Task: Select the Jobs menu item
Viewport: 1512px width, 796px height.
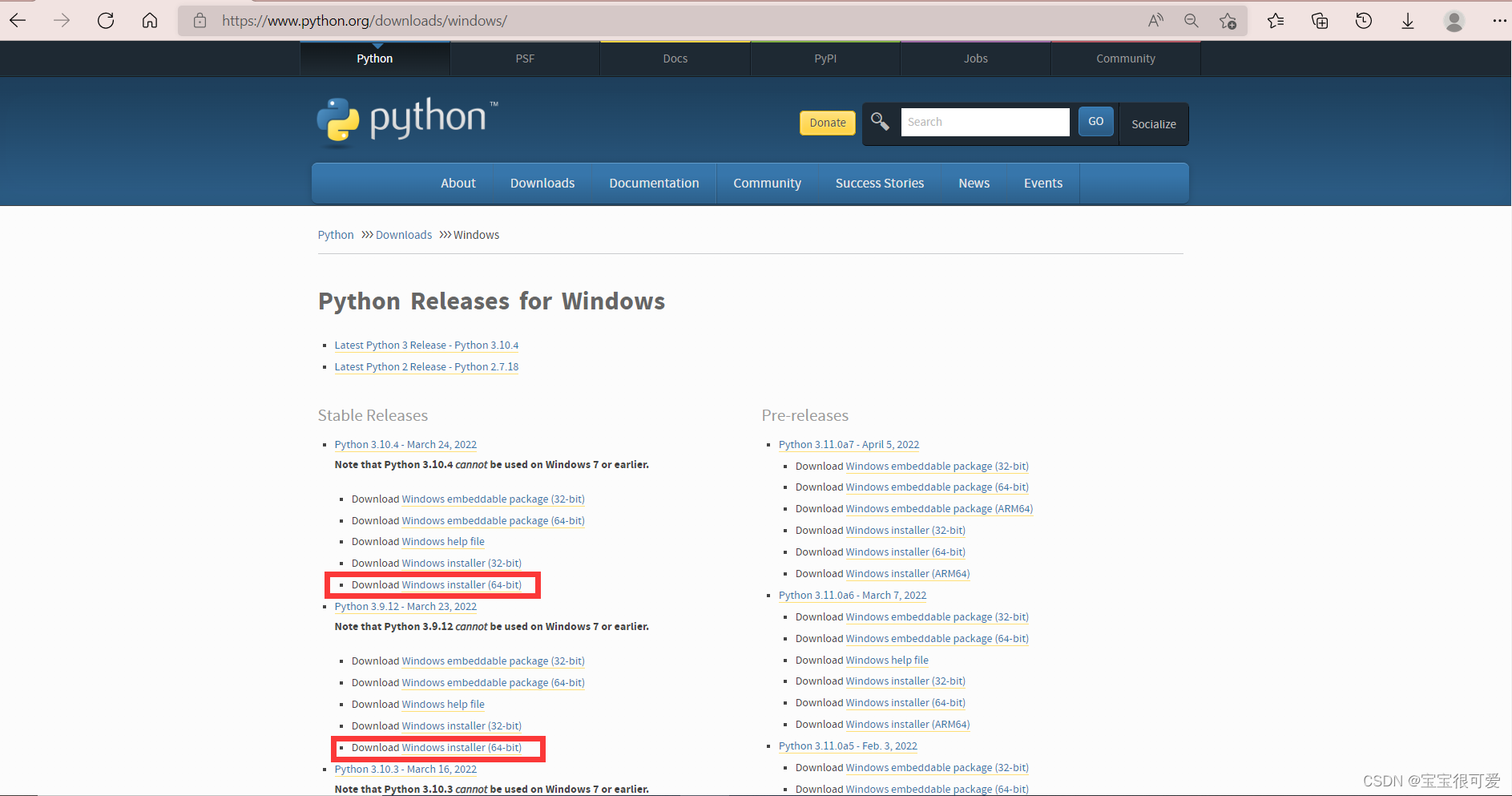Action: 975,58
